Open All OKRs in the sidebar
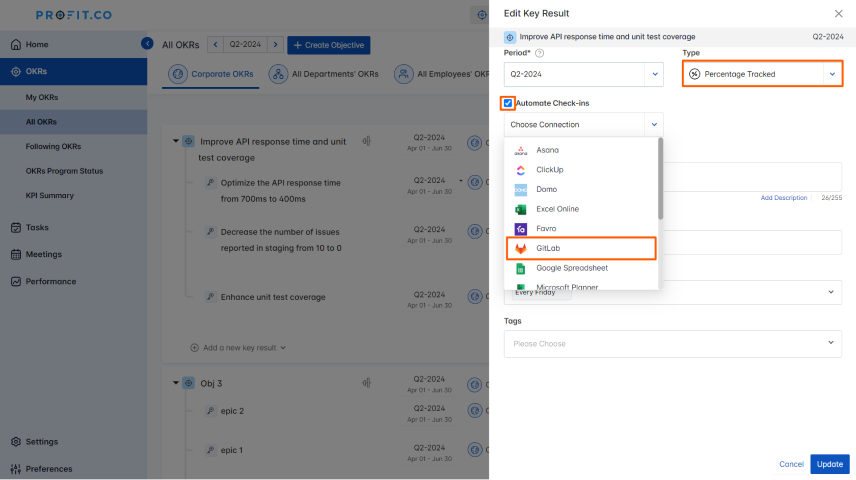The height and width of the screenshot is (480, 856). click(41, 122)
